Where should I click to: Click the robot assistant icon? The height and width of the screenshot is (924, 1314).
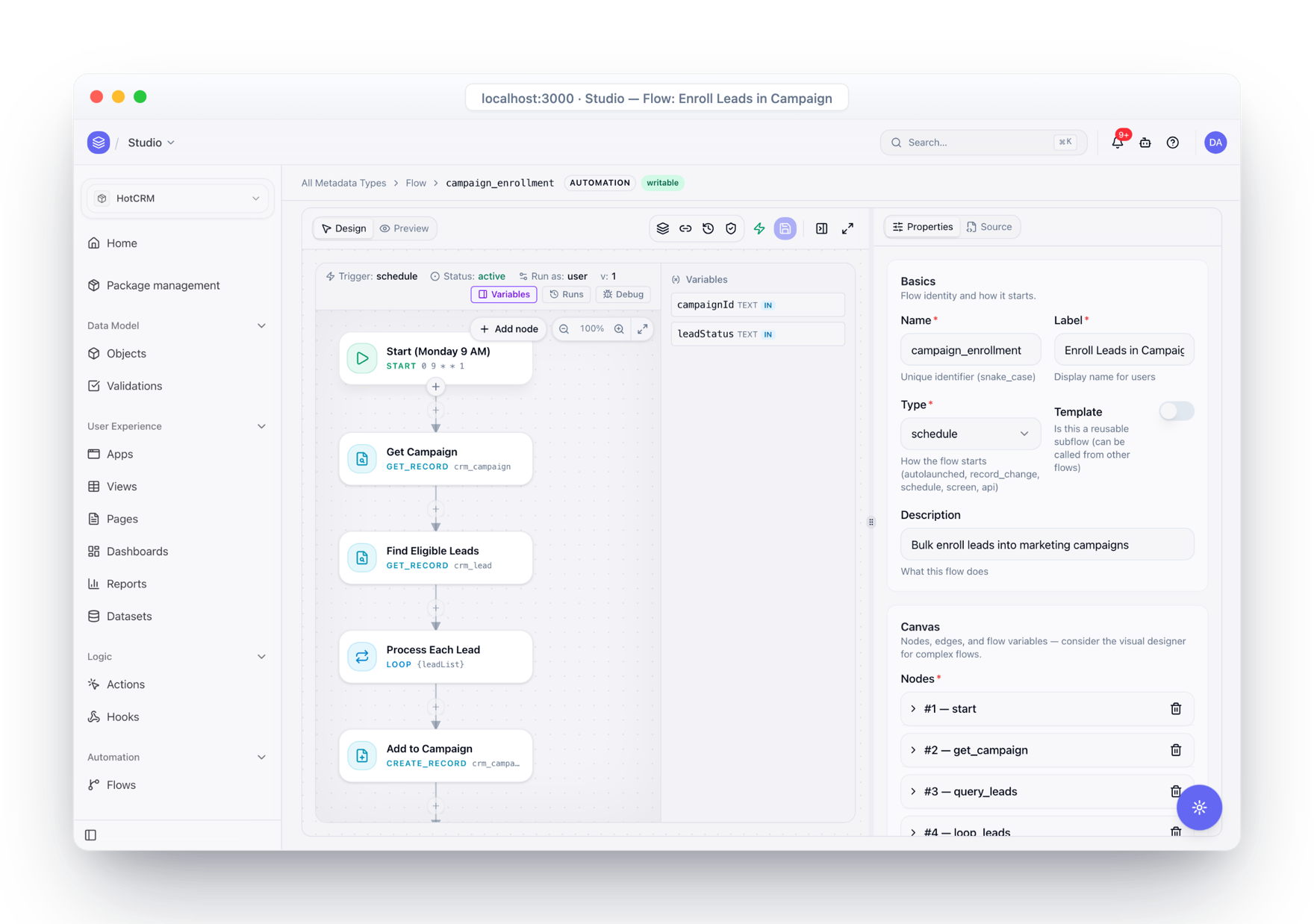click(1145, 142)
